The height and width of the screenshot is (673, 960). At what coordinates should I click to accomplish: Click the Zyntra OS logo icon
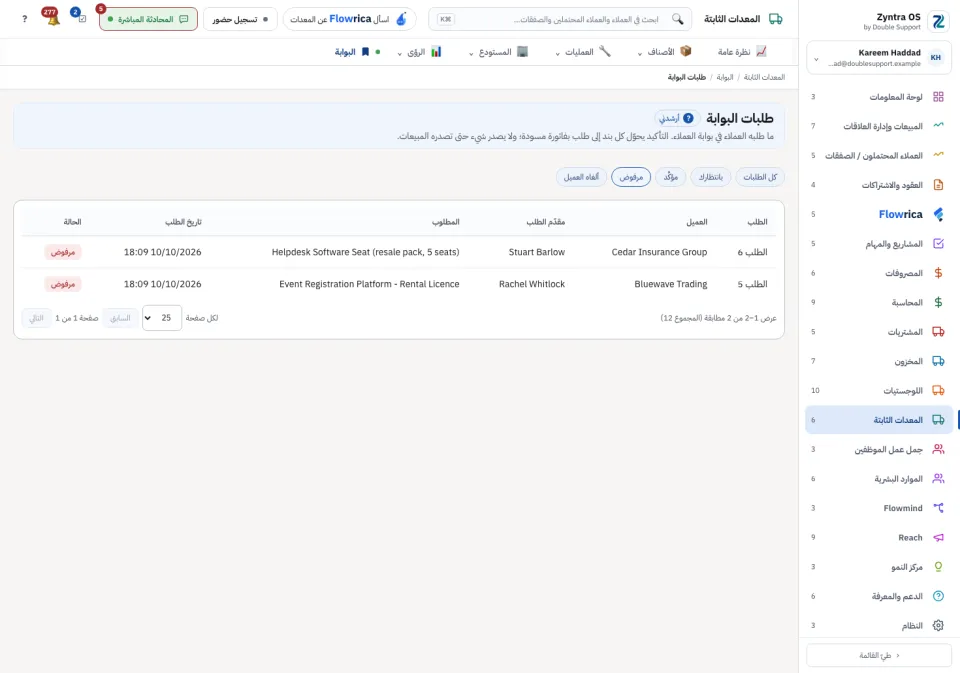click(x=938, y=21)
